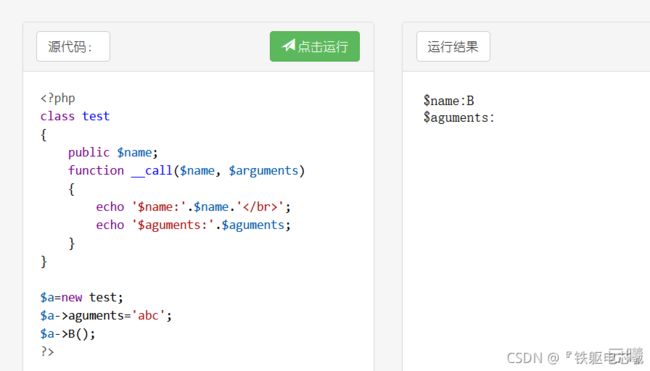This screenshot has width=650, height=371.
Task: Click the $aguments: output line
Action: click(459, 118)
